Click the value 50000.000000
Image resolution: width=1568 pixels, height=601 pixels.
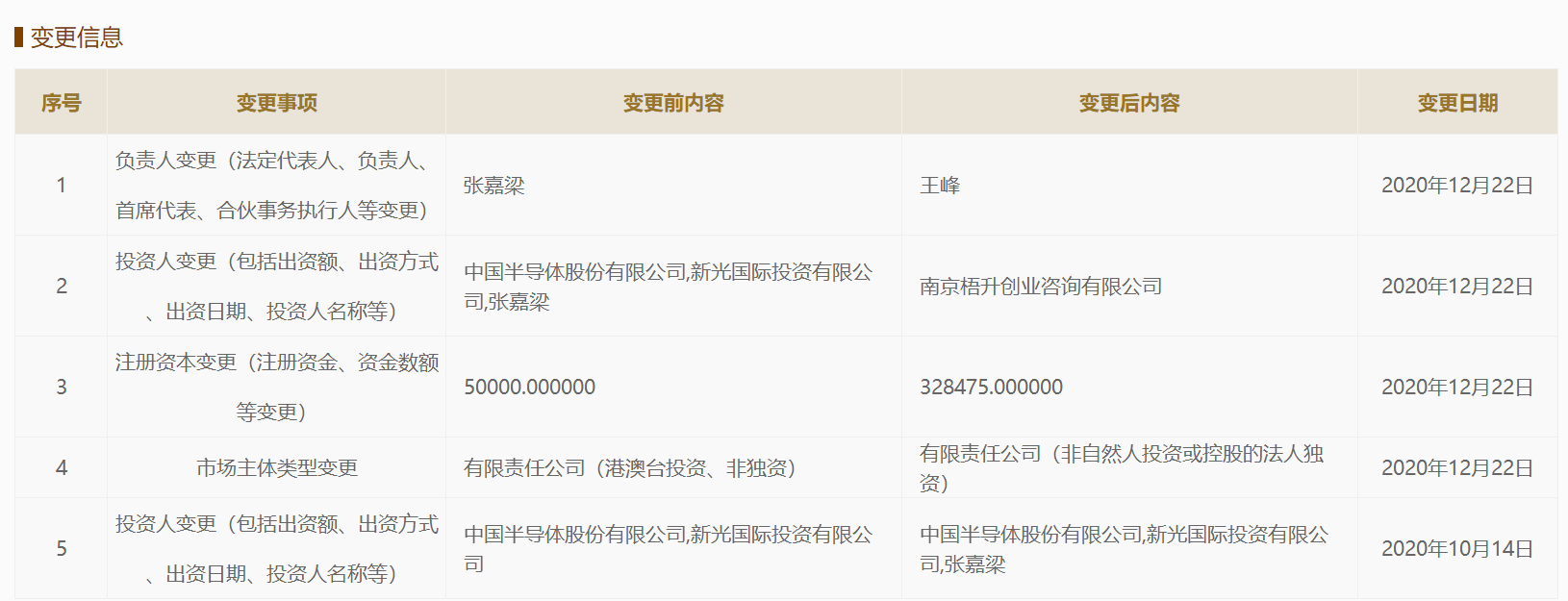click(529, 388)
